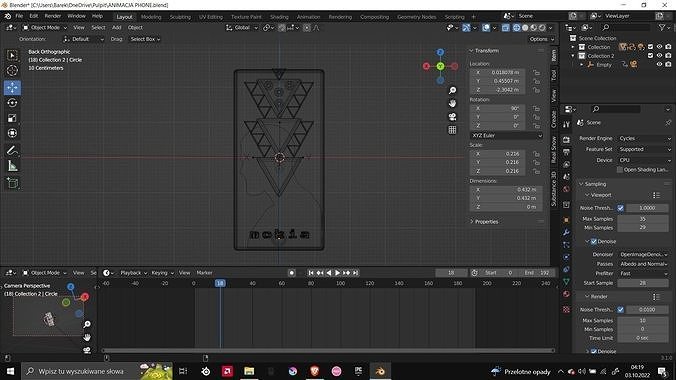Viewport: 676px width, 380px height.
Task: Open the Material properties tab icon
Action: 566,294
